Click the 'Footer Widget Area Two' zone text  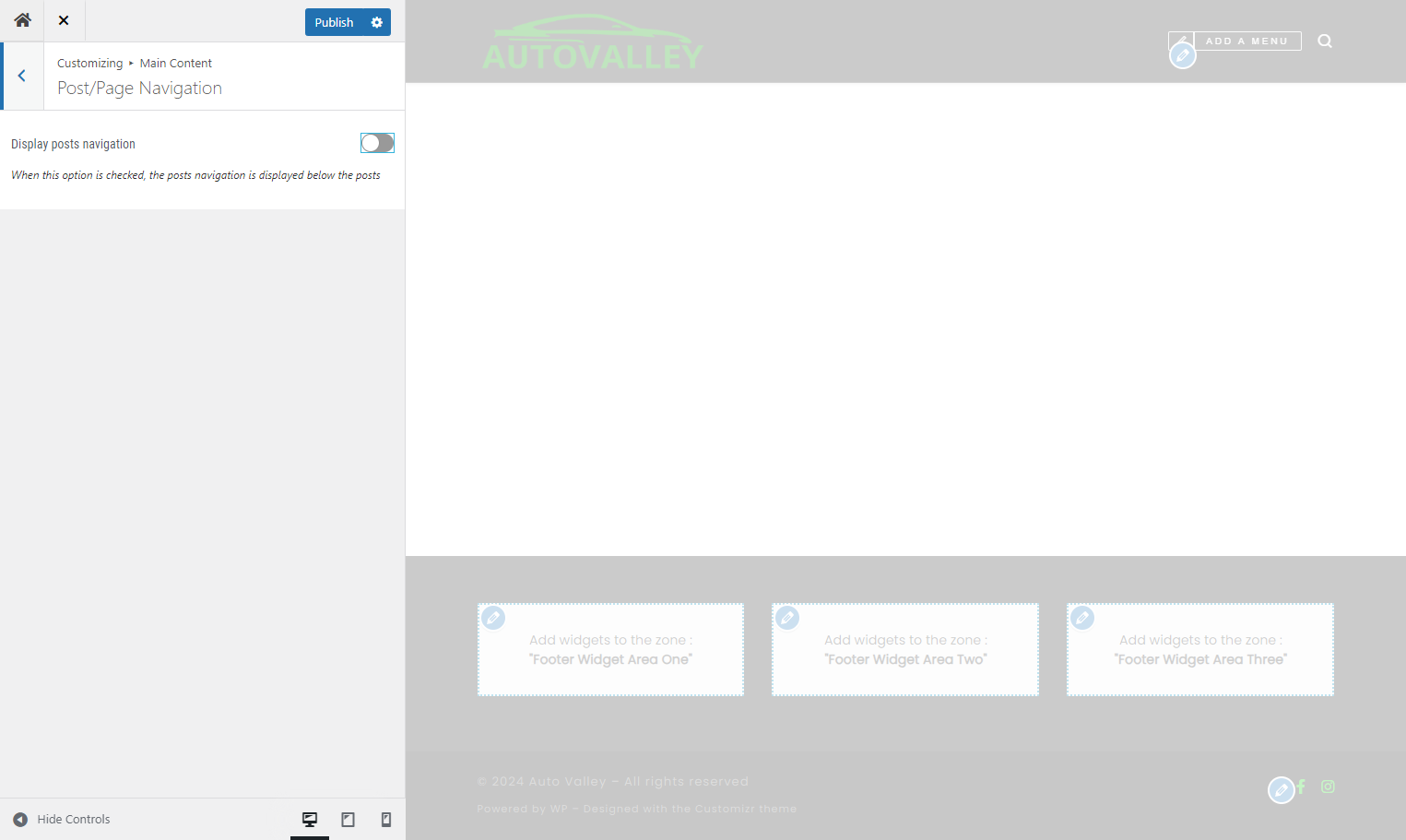(x=905, y=659)
